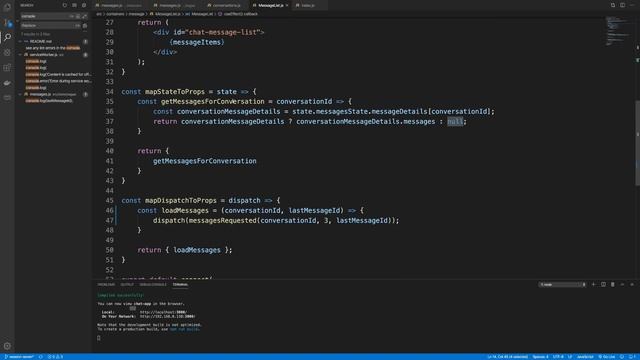This screenshot has width=640, height=360.
Task: Toggle Match Whole Word in the search field
Action: 78,16
